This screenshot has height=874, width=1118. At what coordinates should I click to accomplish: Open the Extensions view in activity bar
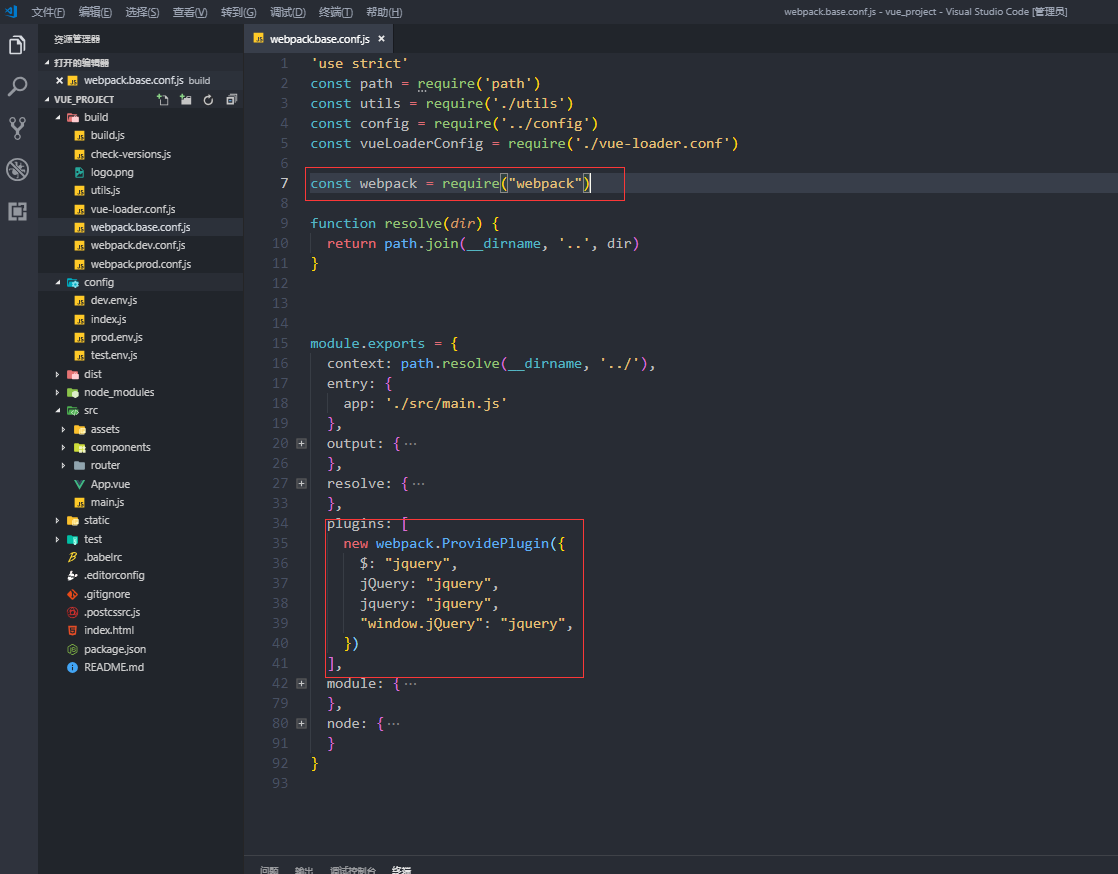click(x=17, y=211)
